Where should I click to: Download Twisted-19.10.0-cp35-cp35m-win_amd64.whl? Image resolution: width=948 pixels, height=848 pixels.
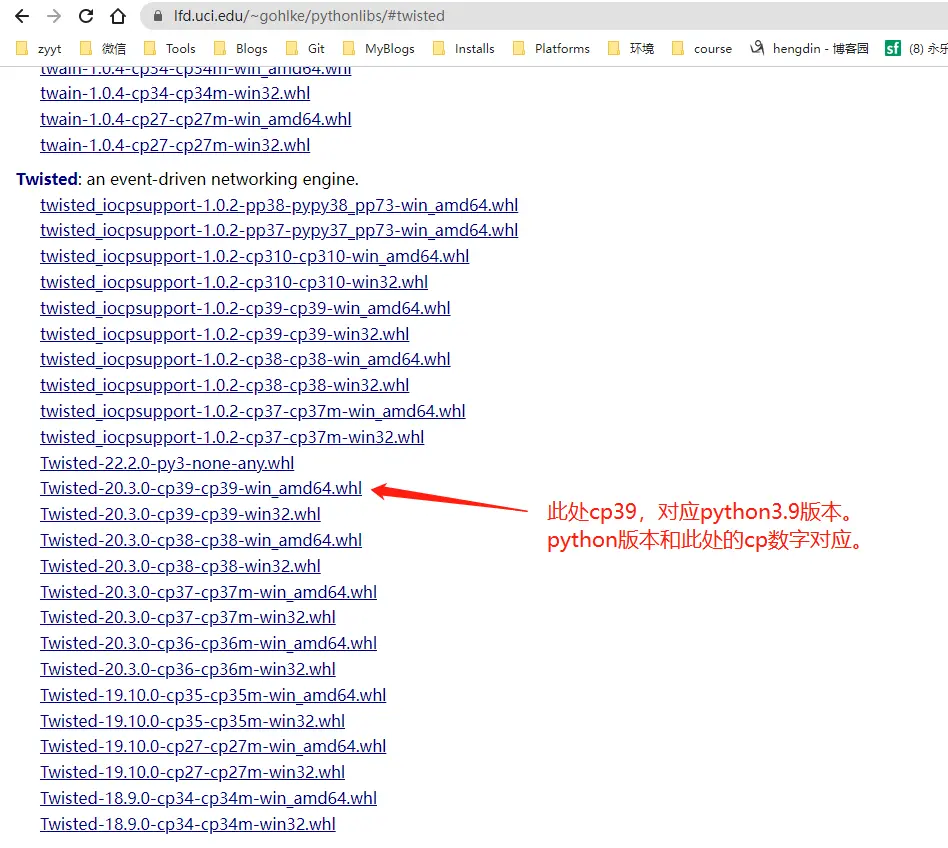(213, 695)
